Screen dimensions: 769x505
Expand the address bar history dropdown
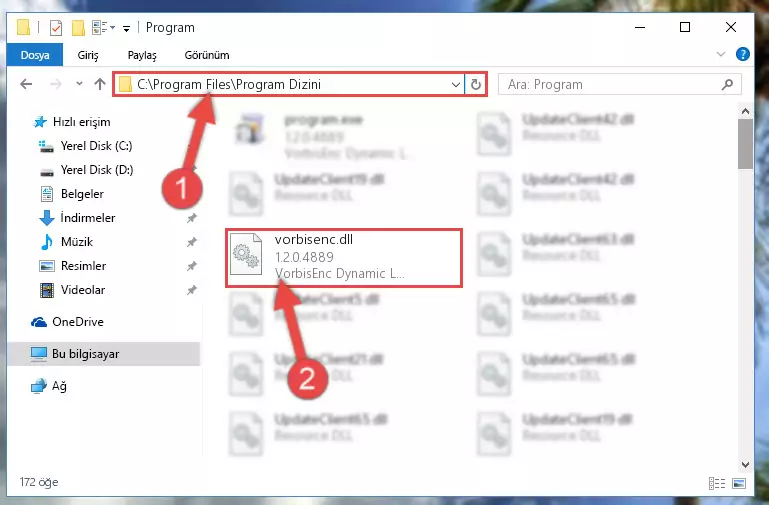(456, 85)
